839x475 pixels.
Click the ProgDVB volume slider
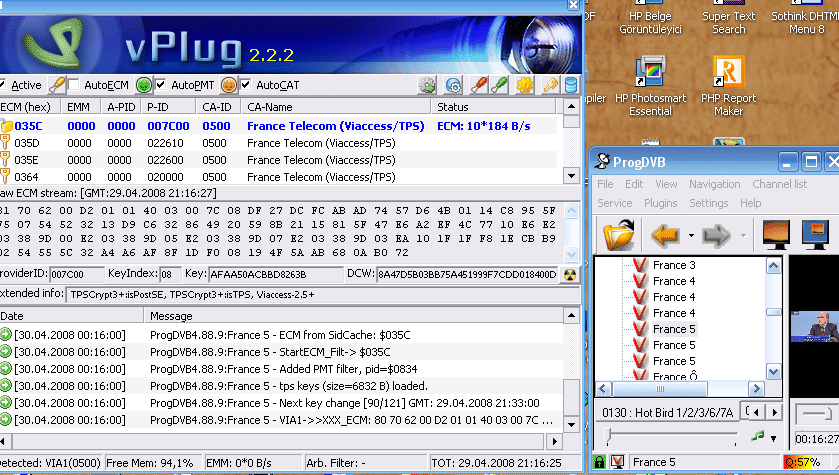(x=815, y=414)
